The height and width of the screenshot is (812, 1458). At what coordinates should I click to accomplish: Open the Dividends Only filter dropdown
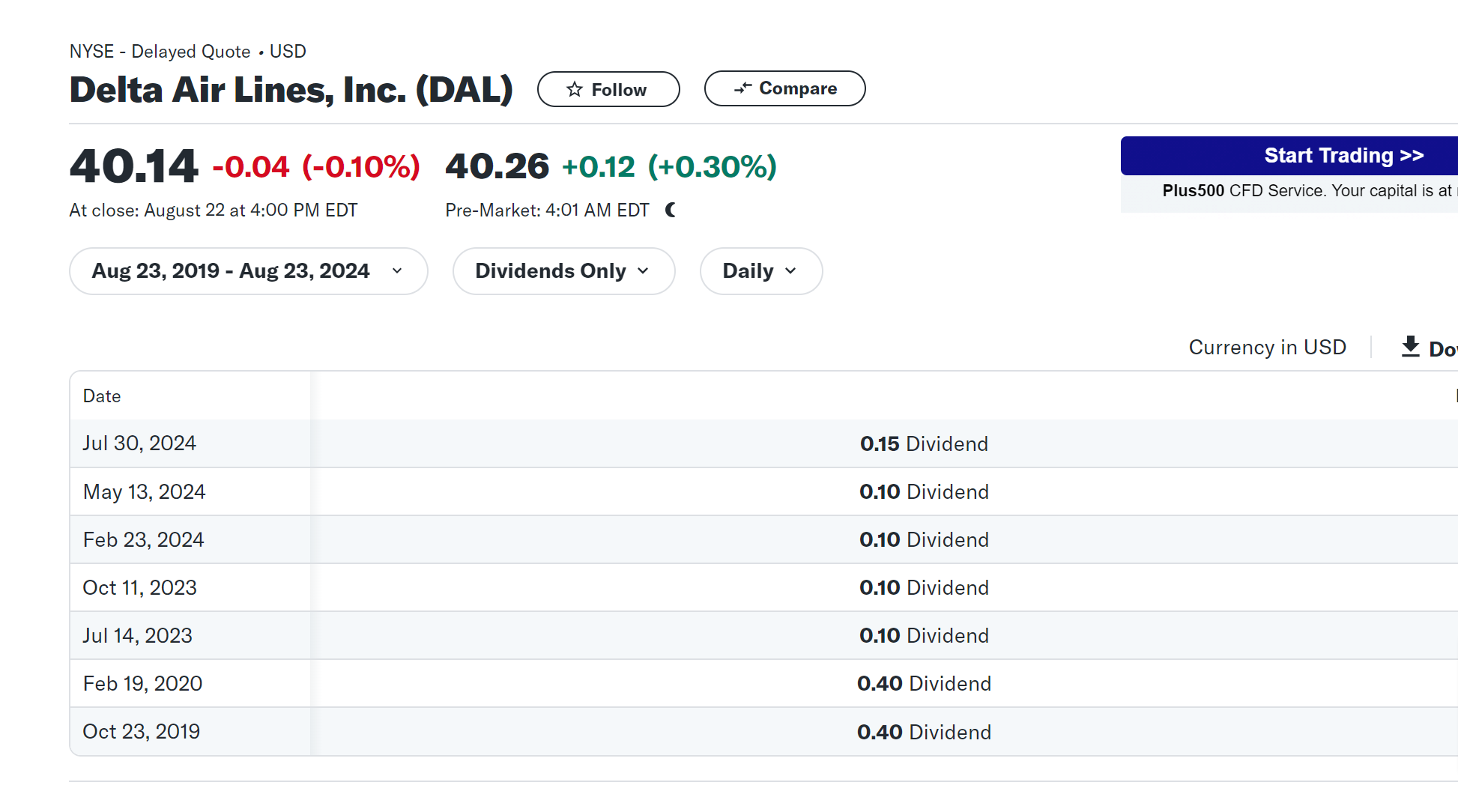(563, 271)
